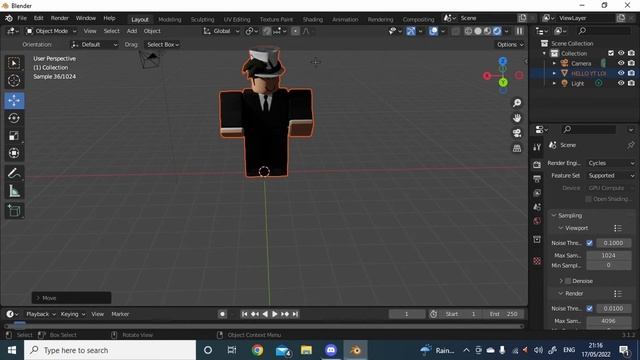Screen dimensions: 640x360
Task: Click the current frame number field
Action: [407, 314]
